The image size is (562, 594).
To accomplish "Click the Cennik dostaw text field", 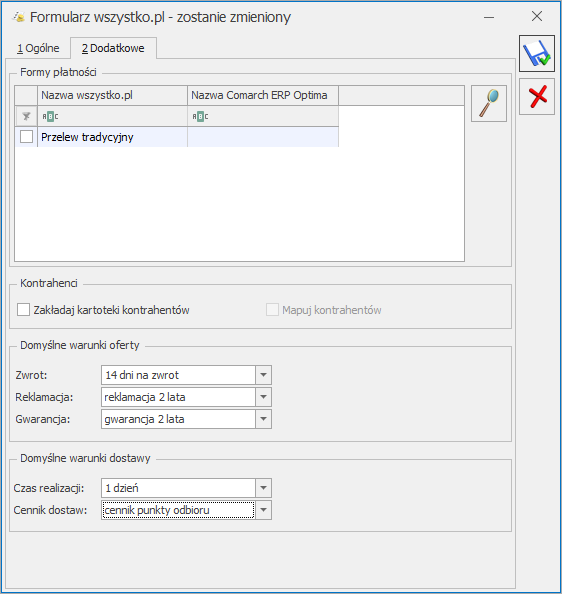I will click(x=178, y=510).
